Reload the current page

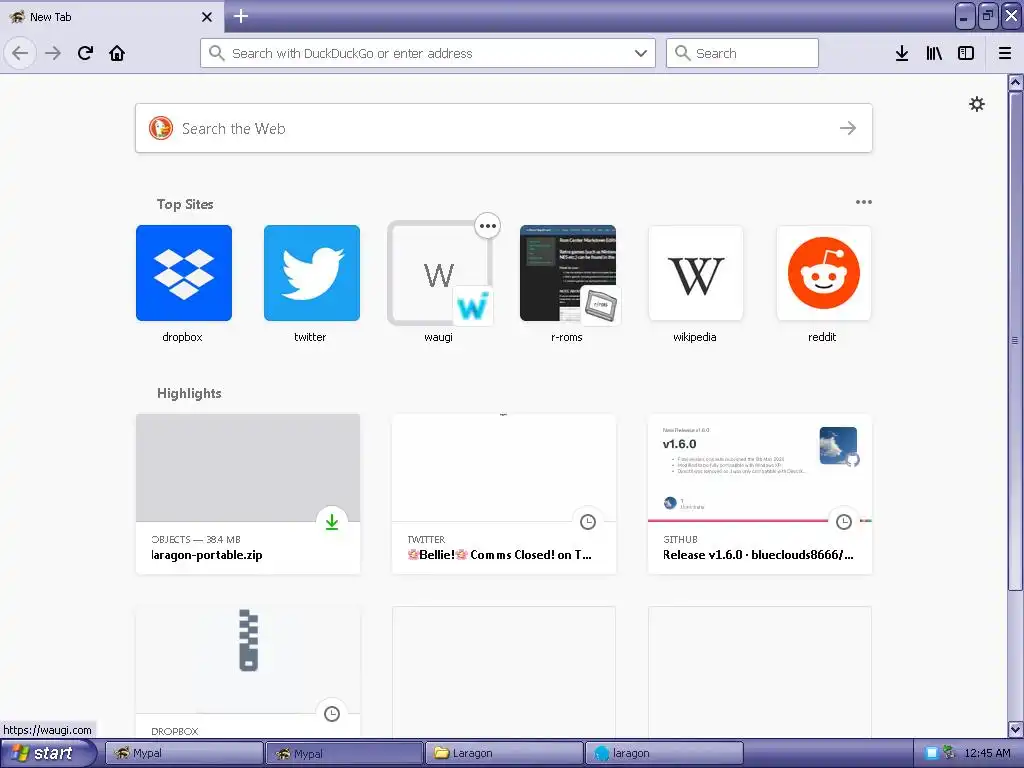pyautogui.click(x=85, y=53)
